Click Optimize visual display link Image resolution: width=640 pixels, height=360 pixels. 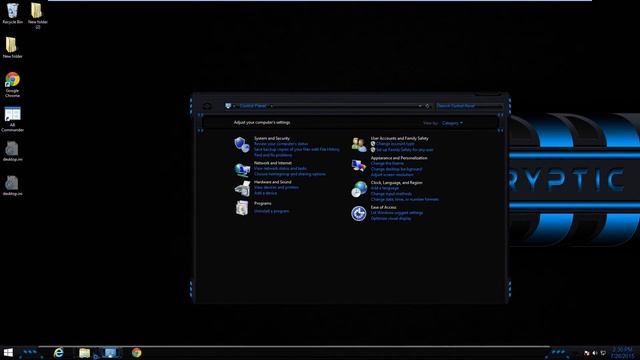pos(391,219)
